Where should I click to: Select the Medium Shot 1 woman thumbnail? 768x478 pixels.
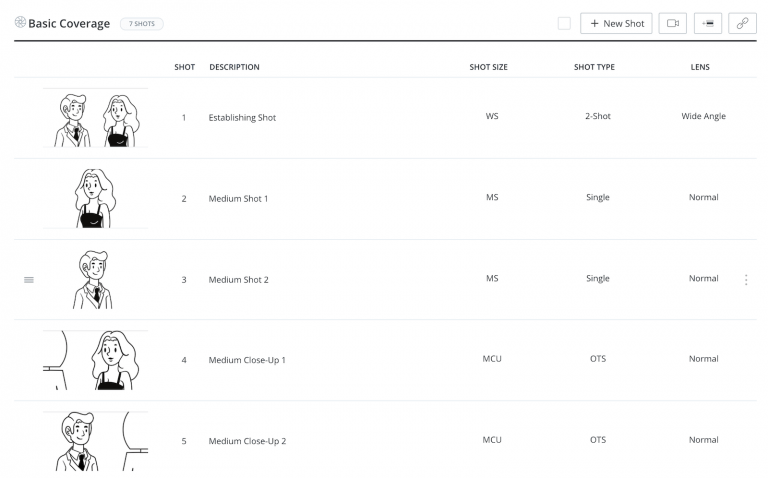point(96,198)
